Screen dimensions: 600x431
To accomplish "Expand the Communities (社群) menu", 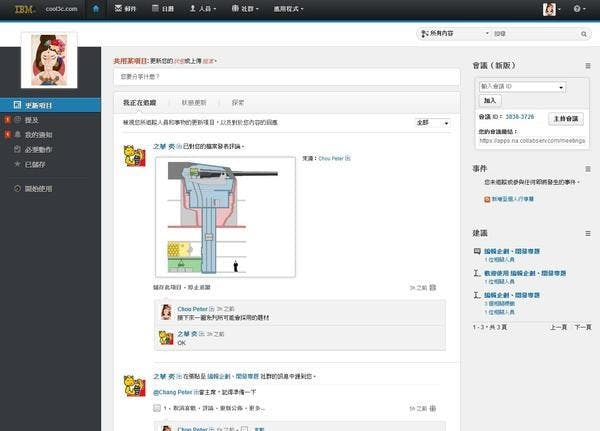I will (x=245, y=8).
